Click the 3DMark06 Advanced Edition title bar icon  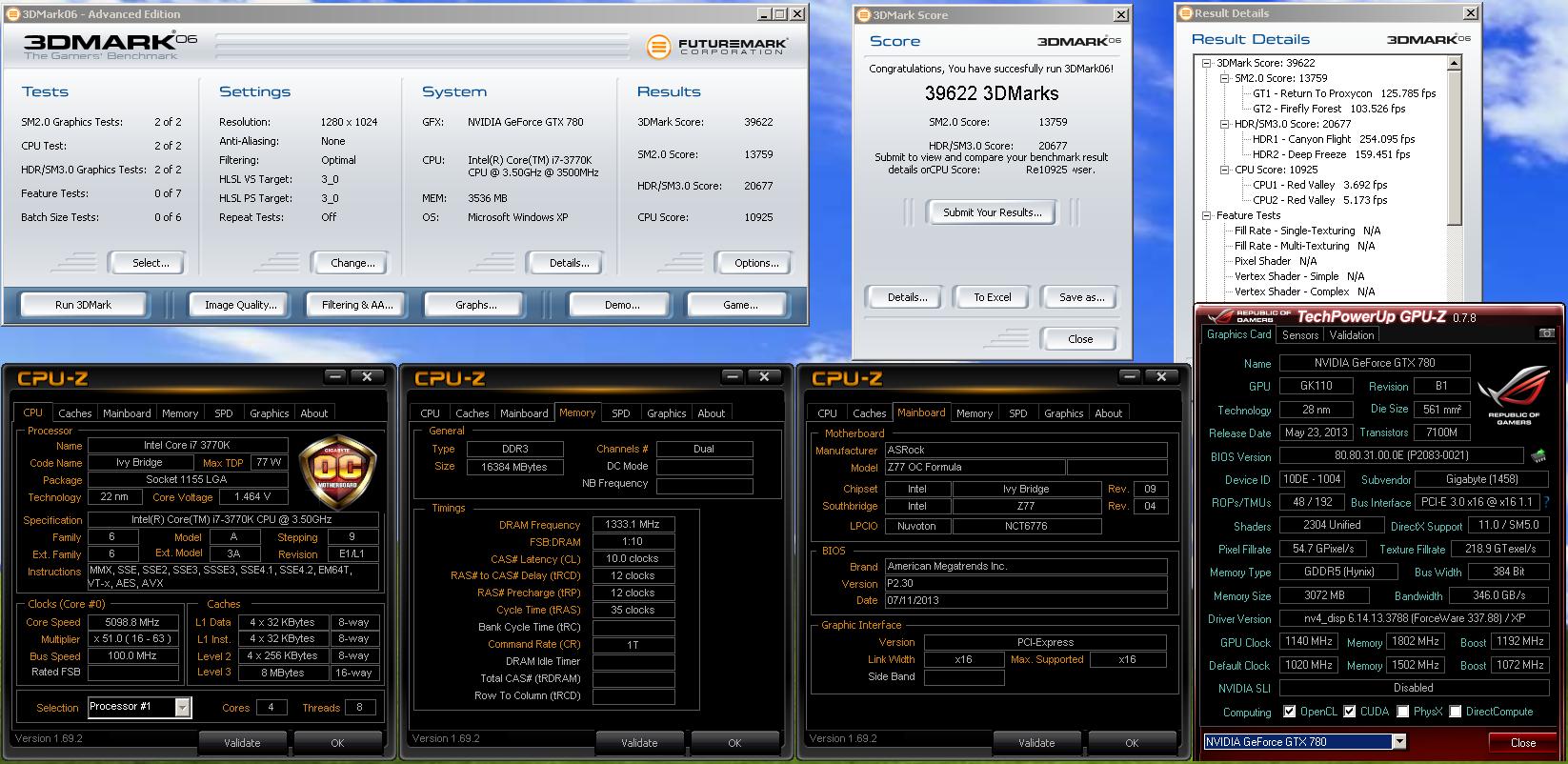pos(11,14)
